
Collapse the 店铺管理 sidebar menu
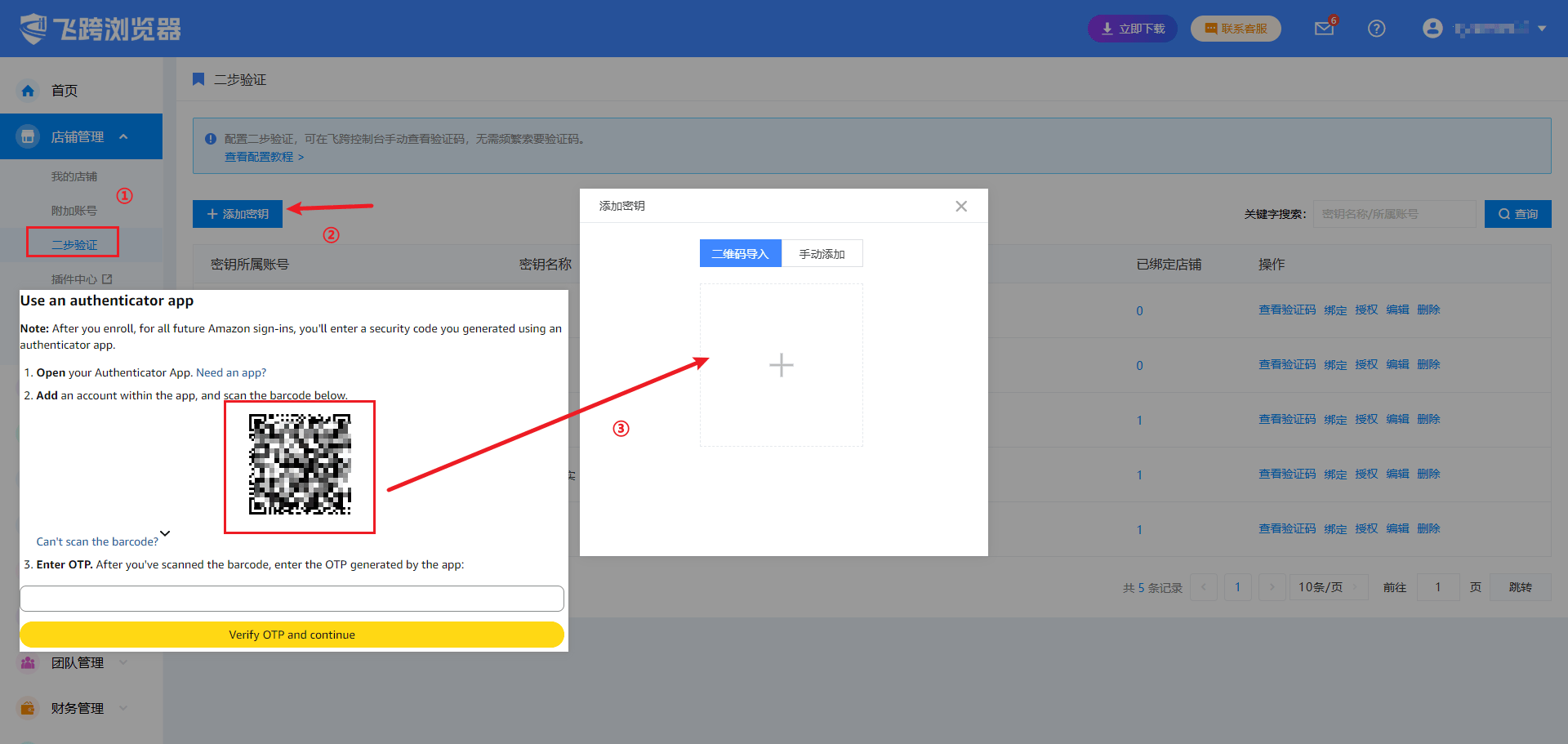pyautogui.click(x=123, y=136)
